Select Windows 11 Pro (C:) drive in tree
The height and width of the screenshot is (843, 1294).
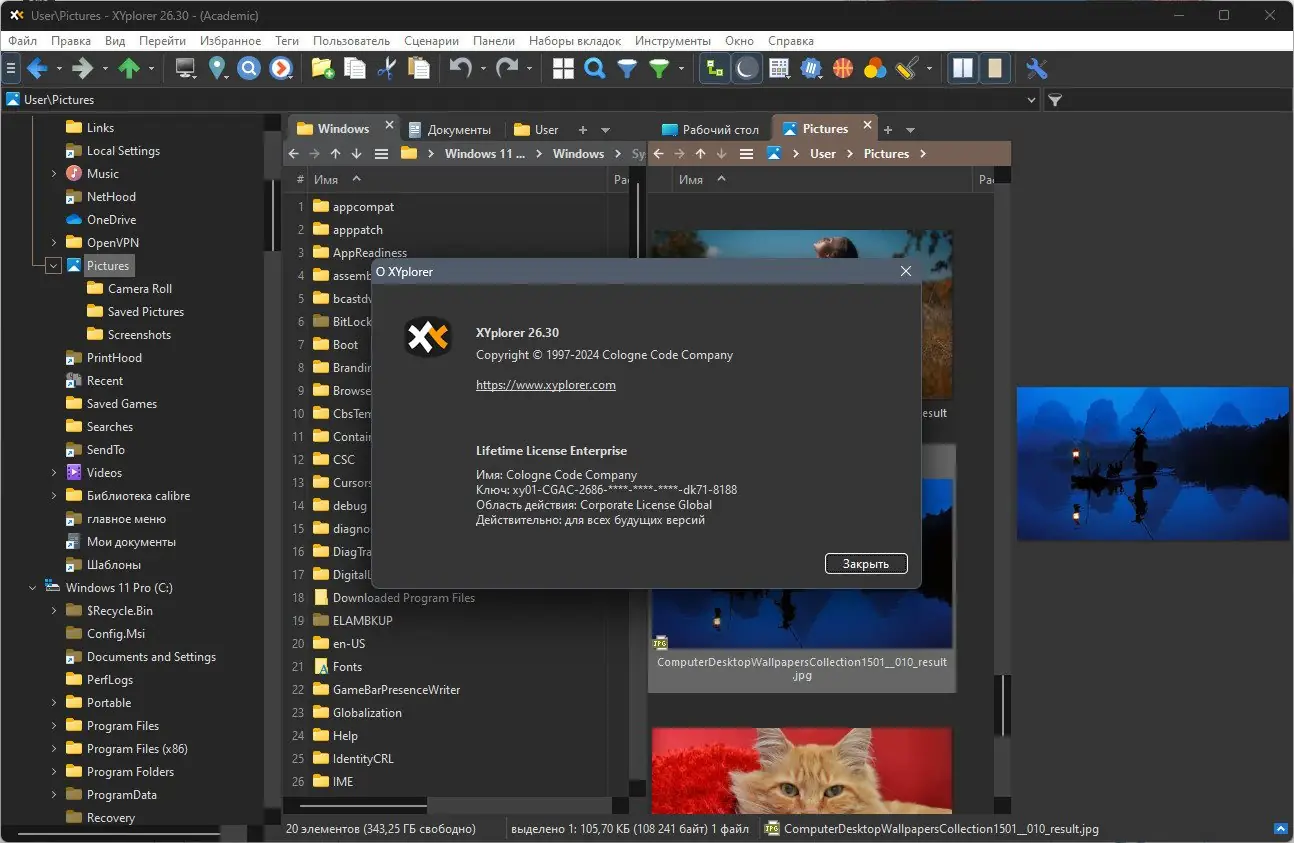[x=119, y=588]
